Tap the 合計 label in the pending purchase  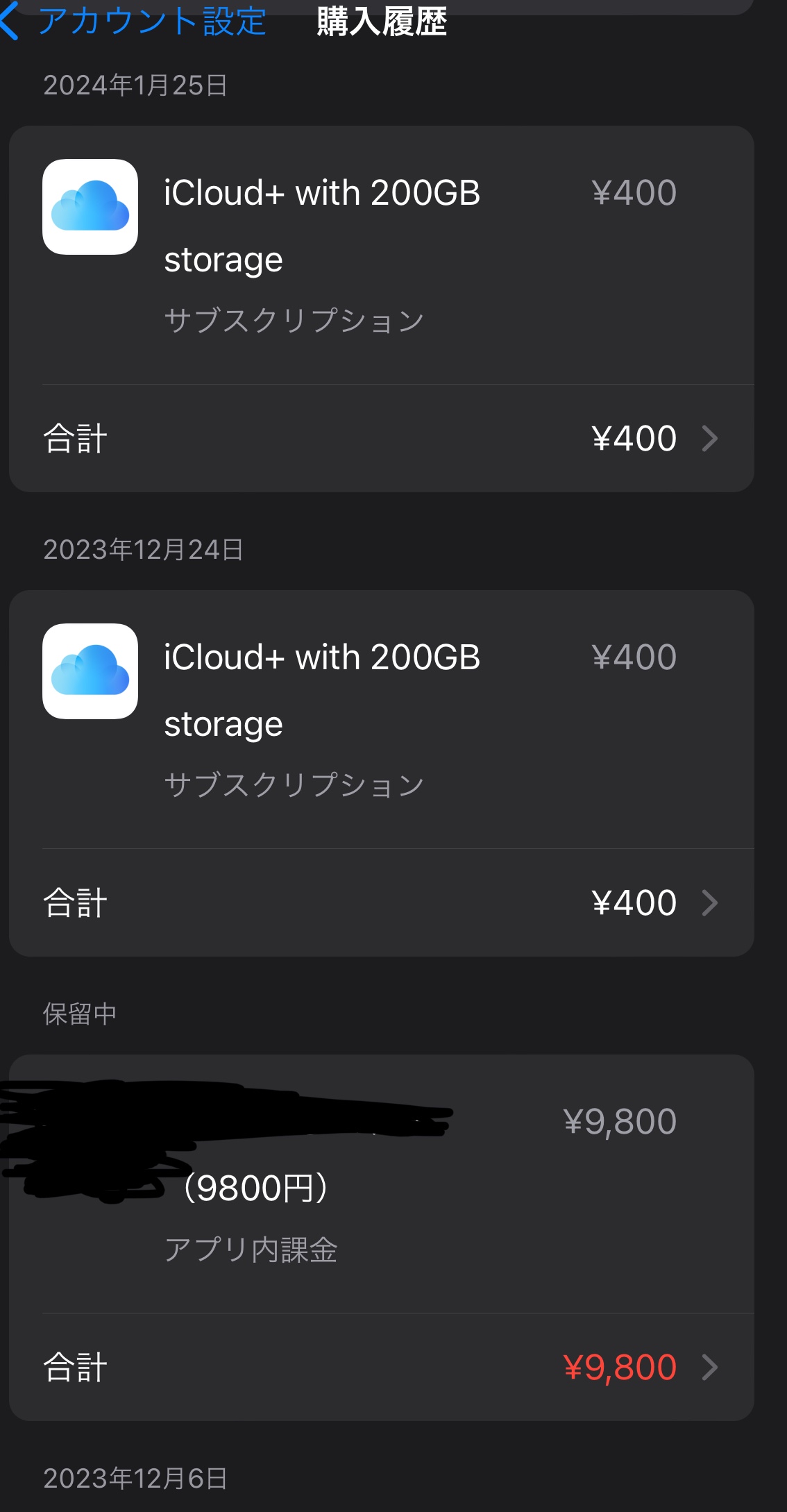[75, 1368]
